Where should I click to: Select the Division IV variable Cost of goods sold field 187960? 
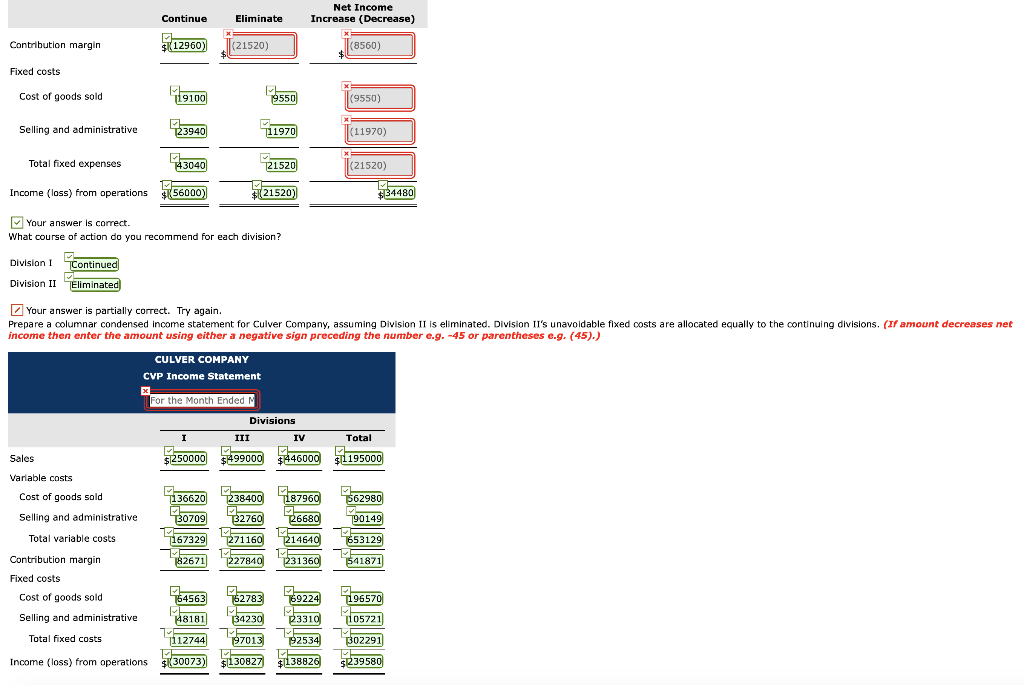[x=301, y=498]
